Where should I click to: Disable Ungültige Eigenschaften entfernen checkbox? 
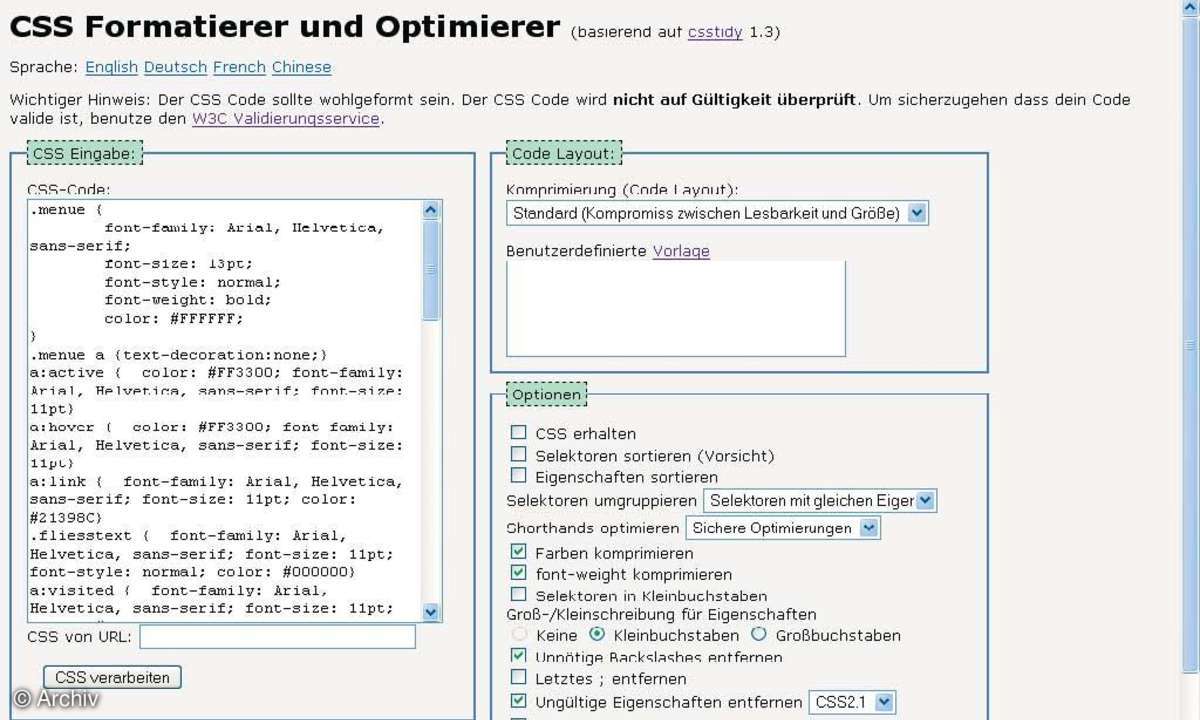tap(518, 701)
